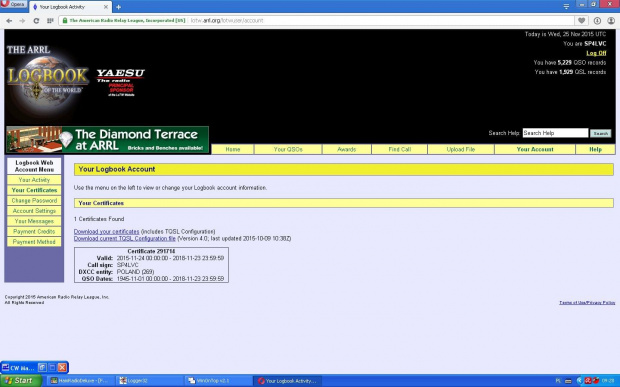The width and height of the screenshot is (620, 387).
Task: Open Your QSOs navigation tab
Action: tap(288, 149)
